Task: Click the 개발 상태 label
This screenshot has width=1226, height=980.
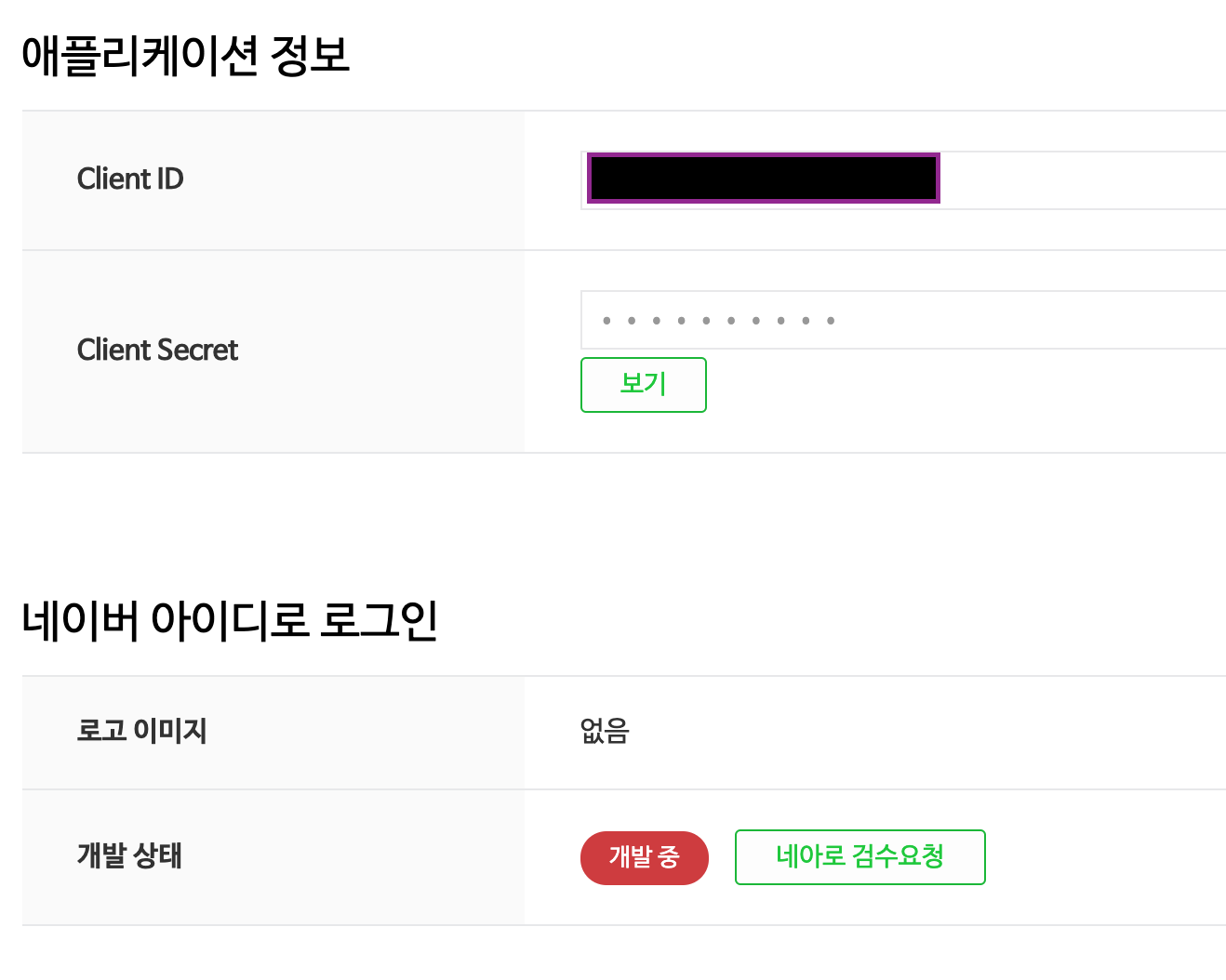Action: [129, 855]
